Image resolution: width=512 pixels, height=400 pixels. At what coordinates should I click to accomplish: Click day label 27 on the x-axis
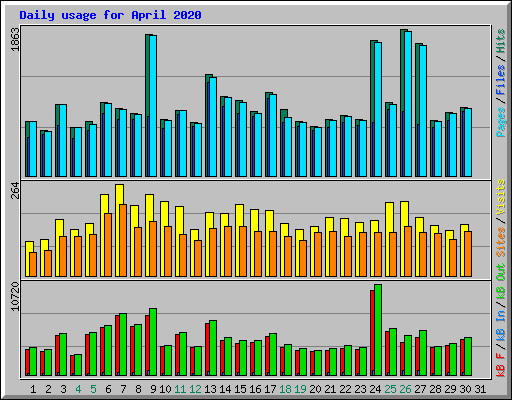click(420, 389)
